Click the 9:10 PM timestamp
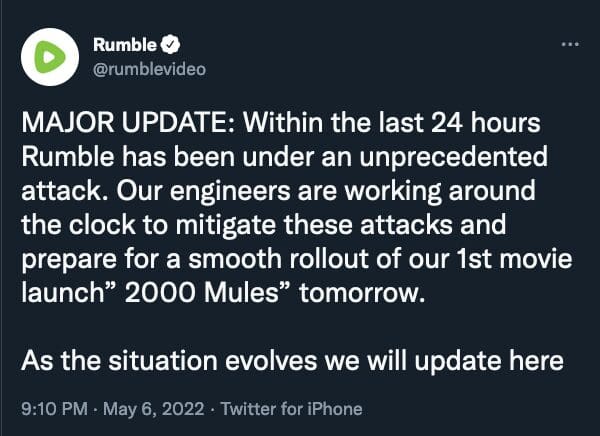 55,409
